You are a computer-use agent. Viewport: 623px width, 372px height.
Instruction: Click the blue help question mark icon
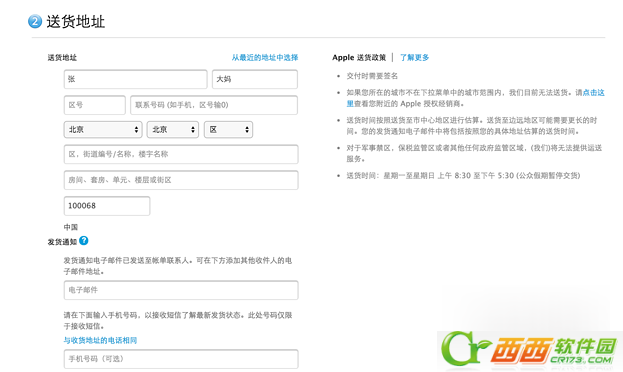[83, 240]
